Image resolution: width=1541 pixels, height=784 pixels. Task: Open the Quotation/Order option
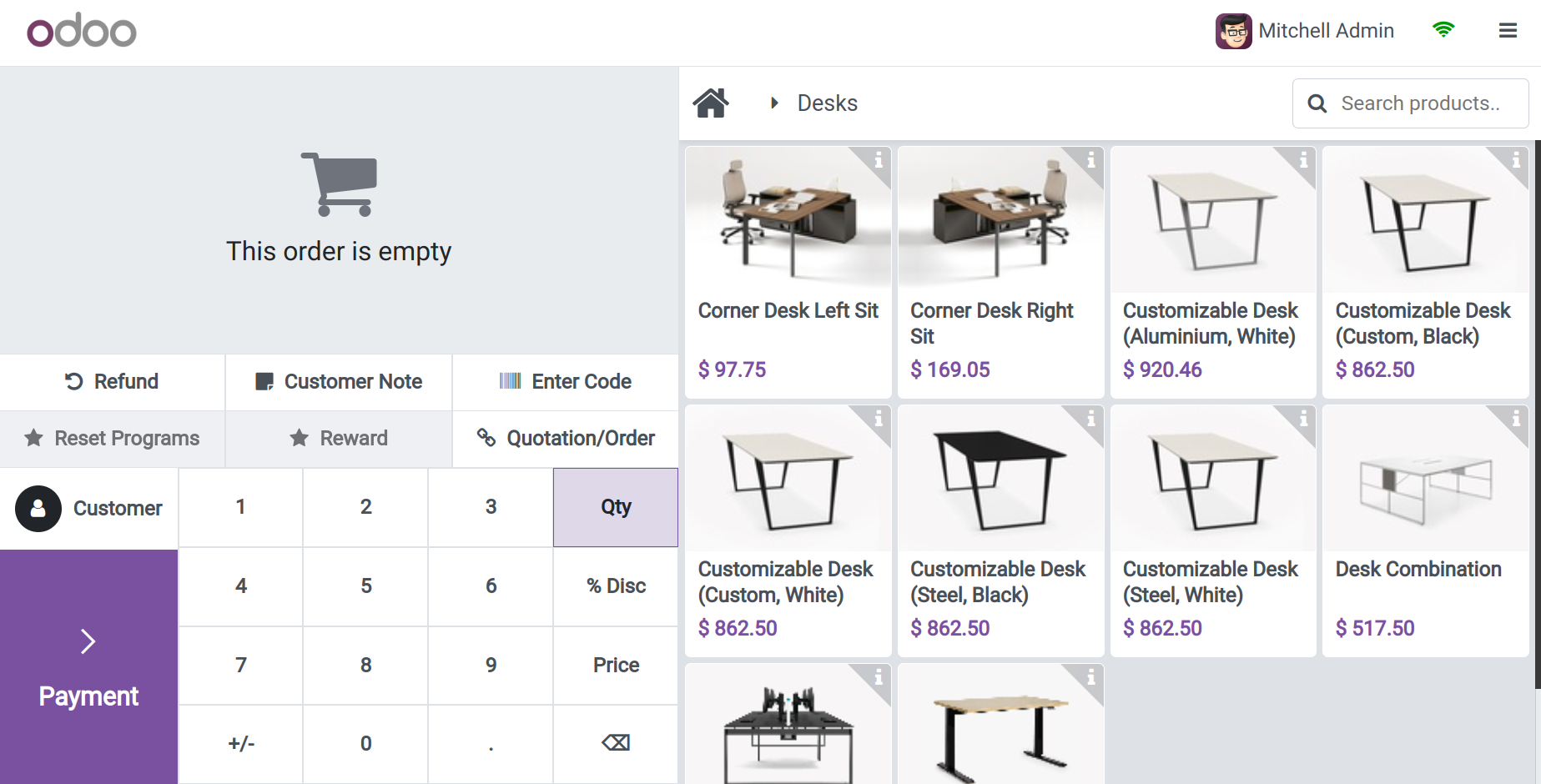tap(566, 439)
